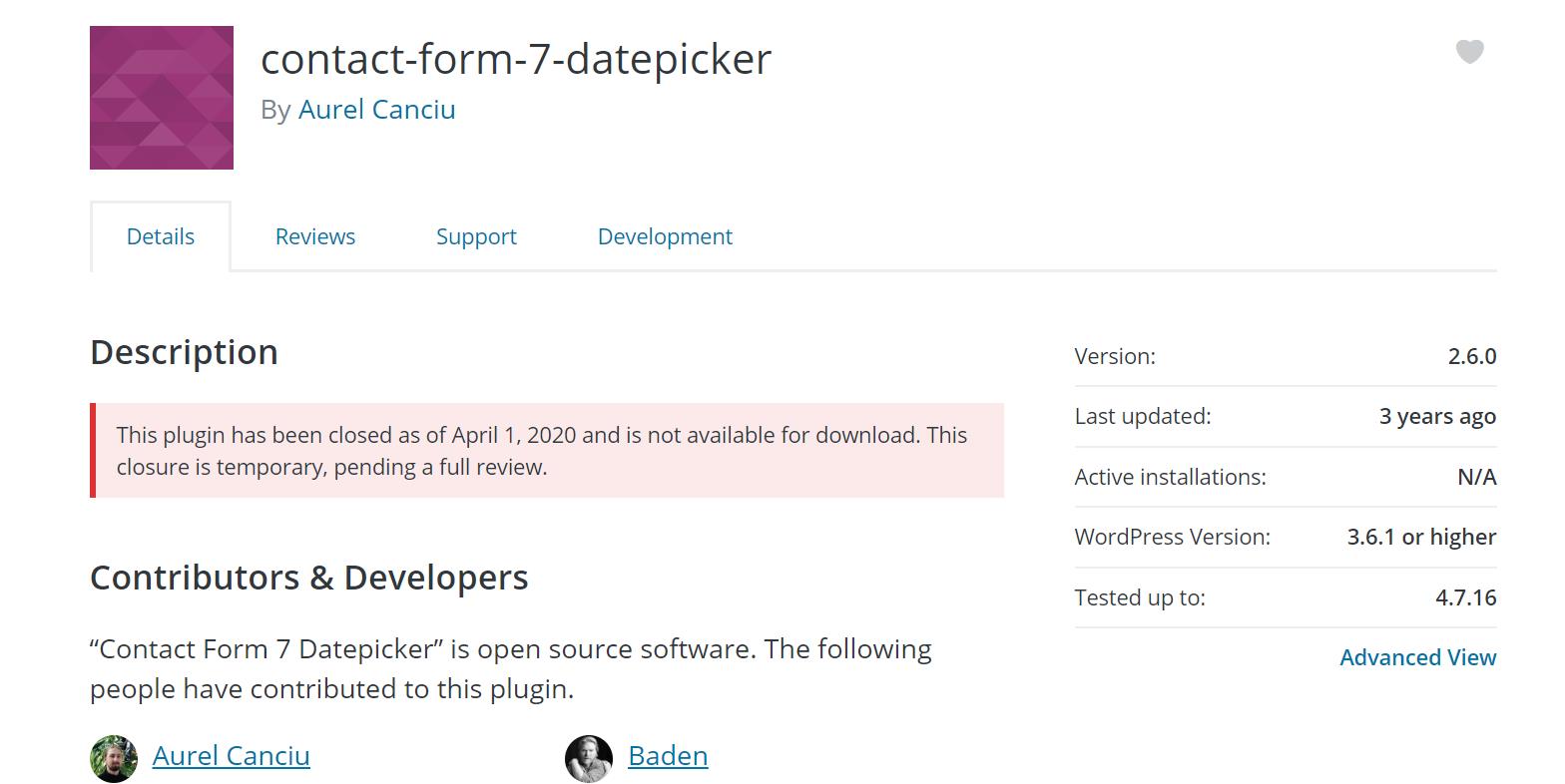Open the Advanced View link
This screenshot has height=784, width=1565.
click(1417, 657)
